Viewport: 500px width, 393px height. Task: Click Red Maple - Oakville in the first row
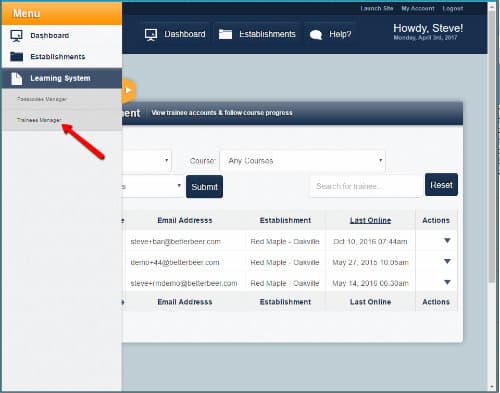pos(285,242)
